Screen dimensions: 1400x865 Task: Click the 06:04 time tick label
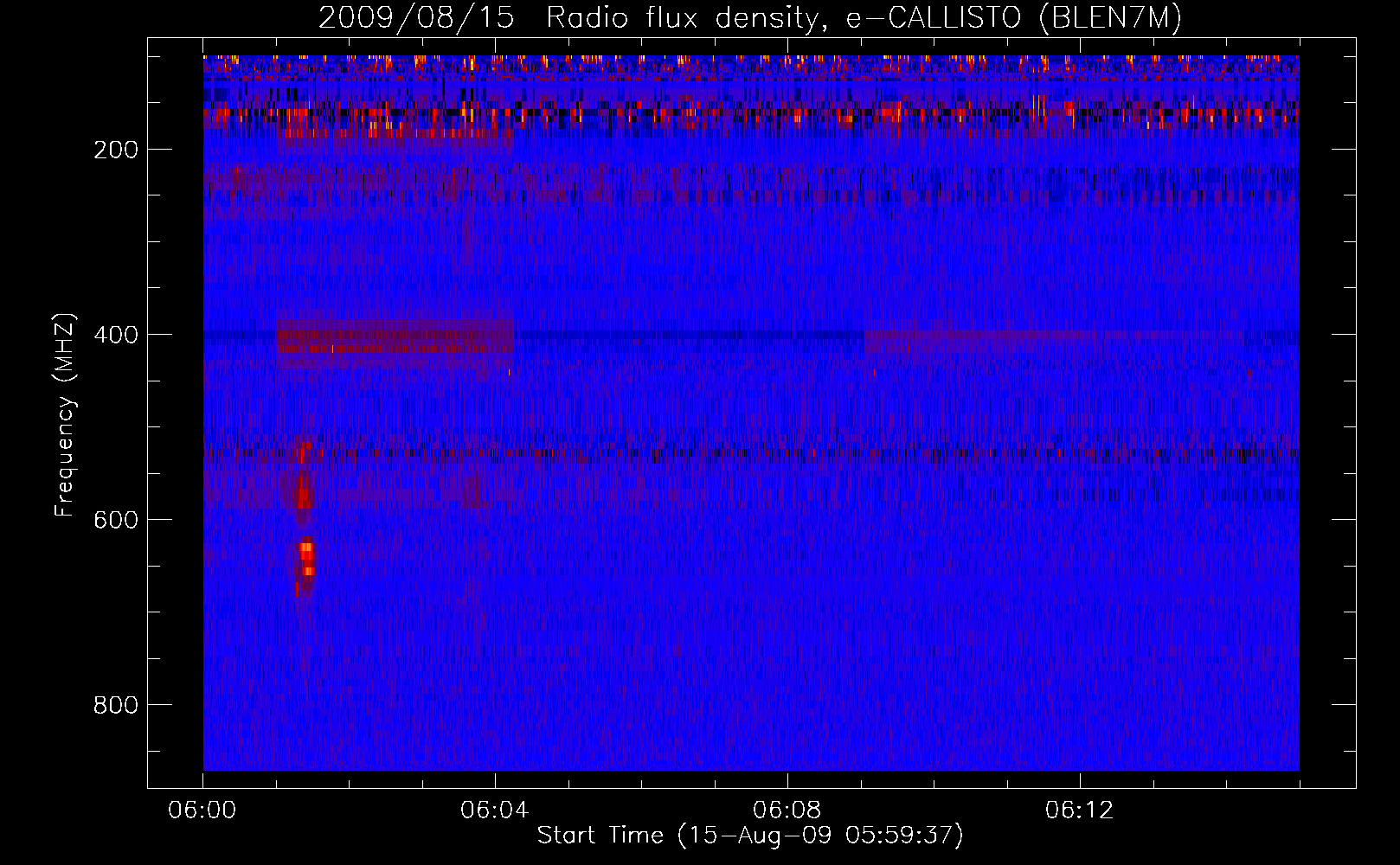point(495,811)
